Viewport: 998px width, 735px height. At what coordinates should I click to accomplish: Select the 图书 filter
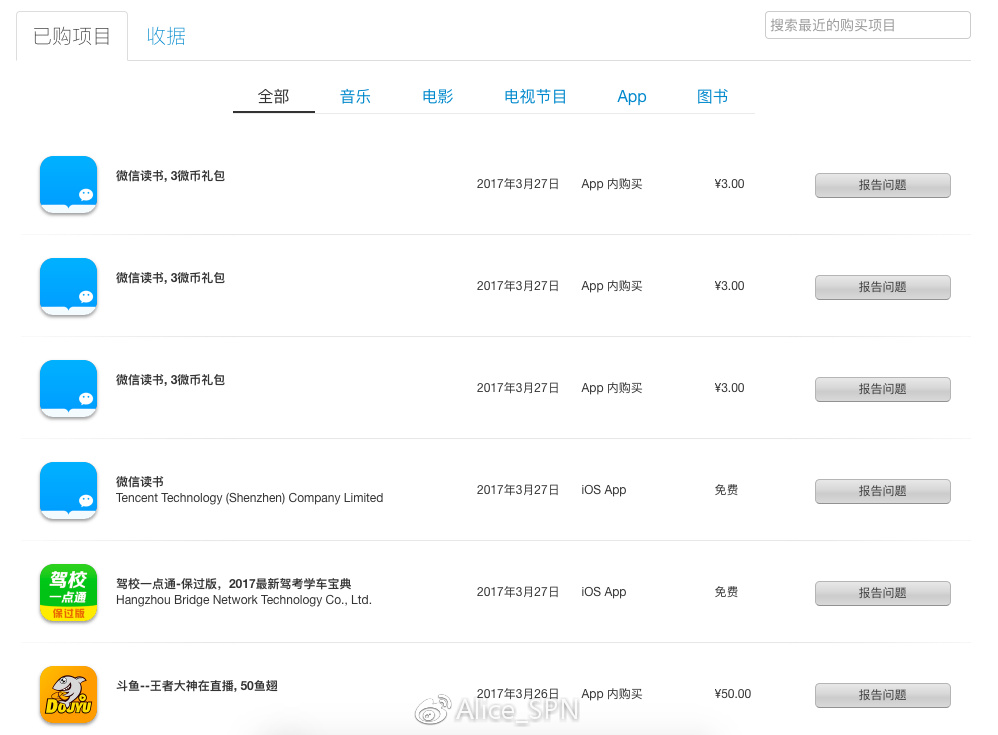pos(712,96)
